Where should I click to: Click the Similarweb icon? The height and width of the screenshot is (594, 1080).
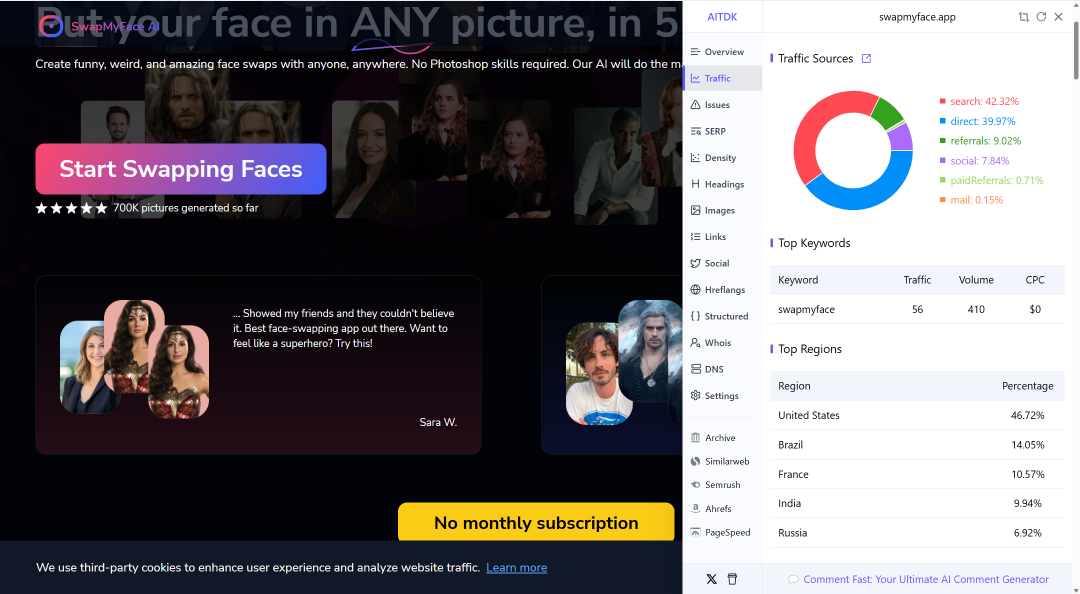coord(696,461)
